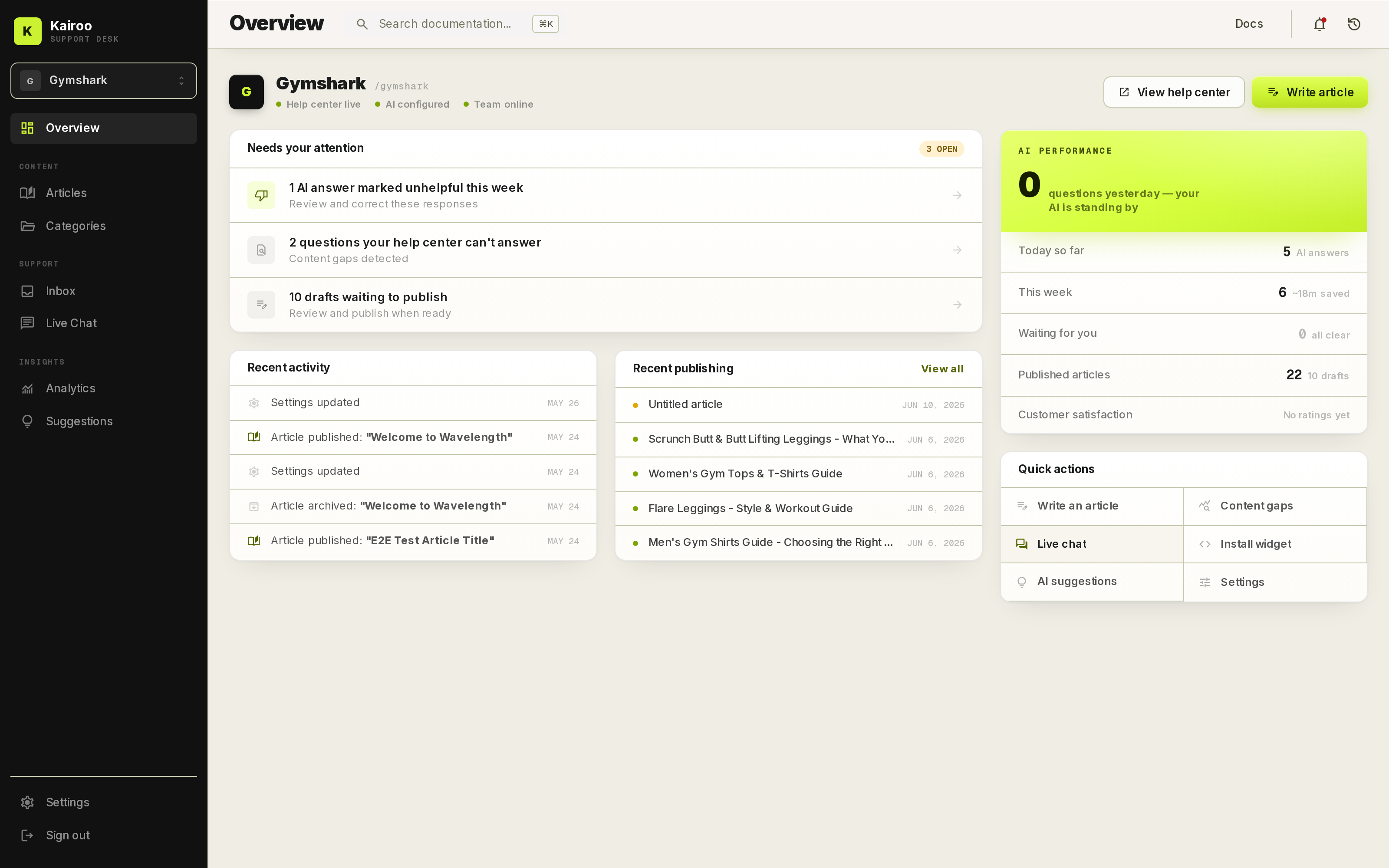
Task: Click the Kairoo K logo icon
Action: tap(27, 31)
